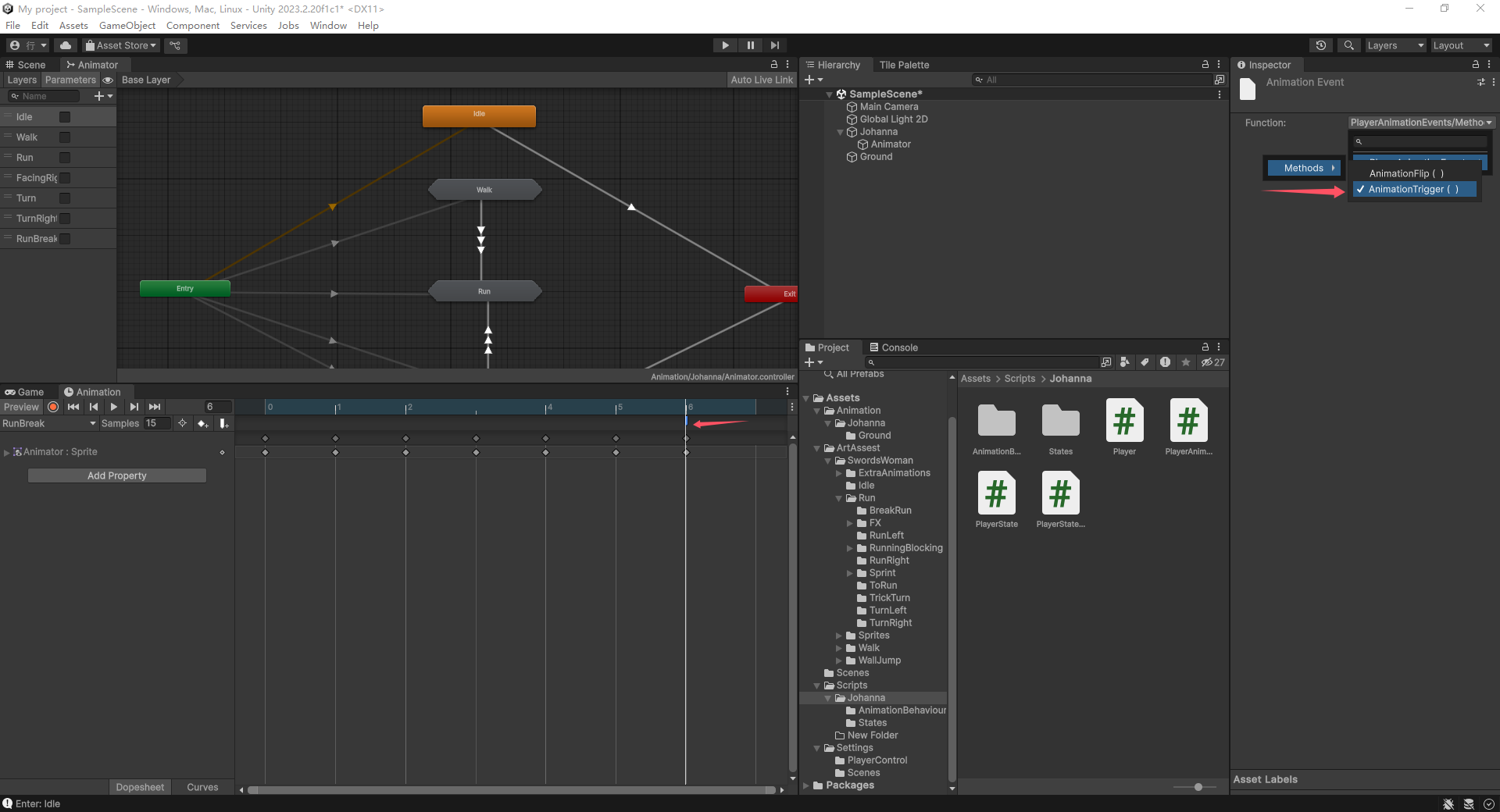This screenshot has width=1500, height=812.
Task: Play the RunBreak animation clip
Action: point(114,407)
